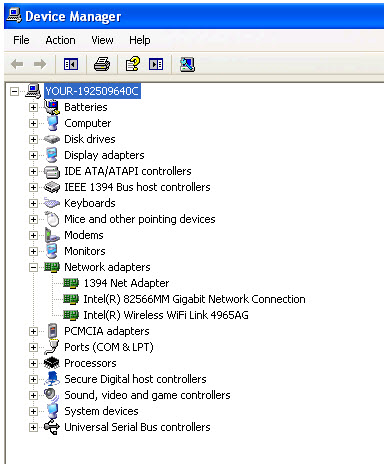Open the Action menu

(60, 40)
